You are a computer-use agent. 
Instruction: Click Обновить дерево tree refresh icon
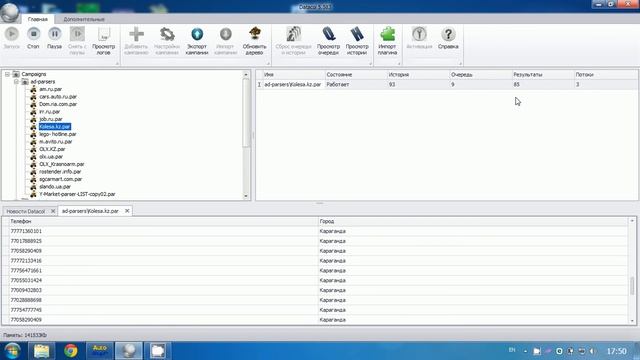[254, 34]
